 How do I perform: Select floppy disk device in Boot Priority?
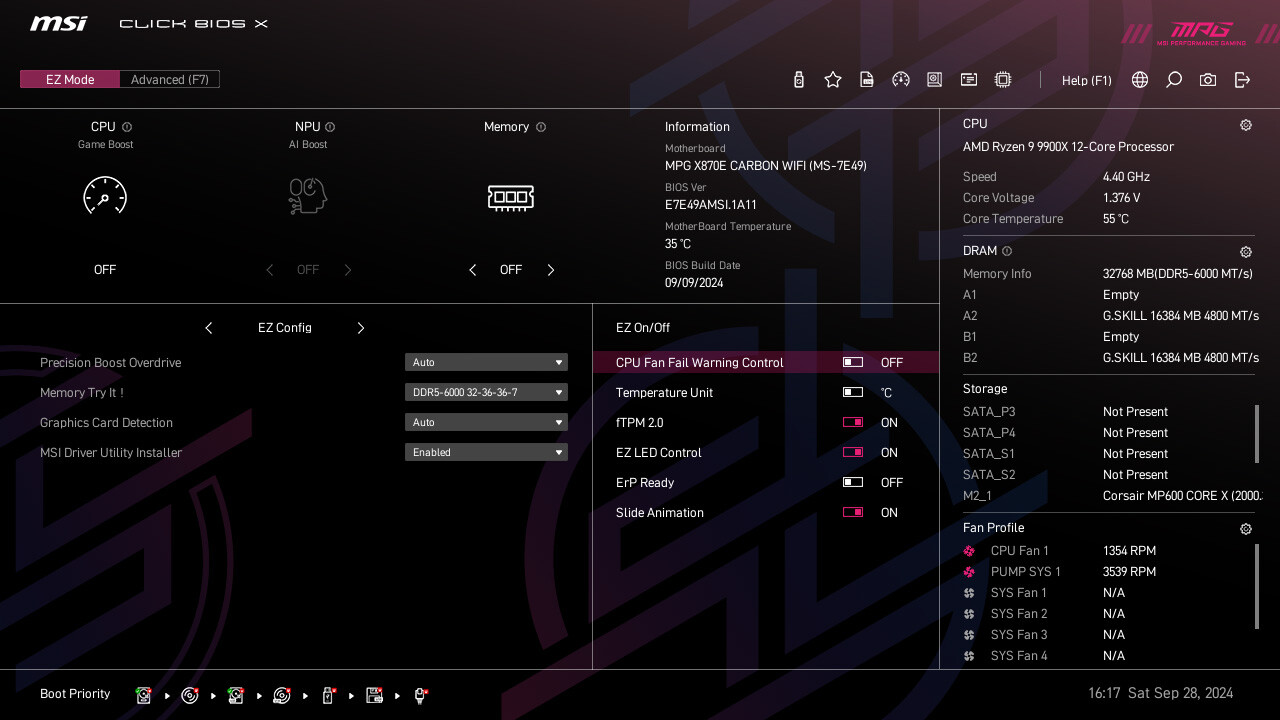[374, 695]
